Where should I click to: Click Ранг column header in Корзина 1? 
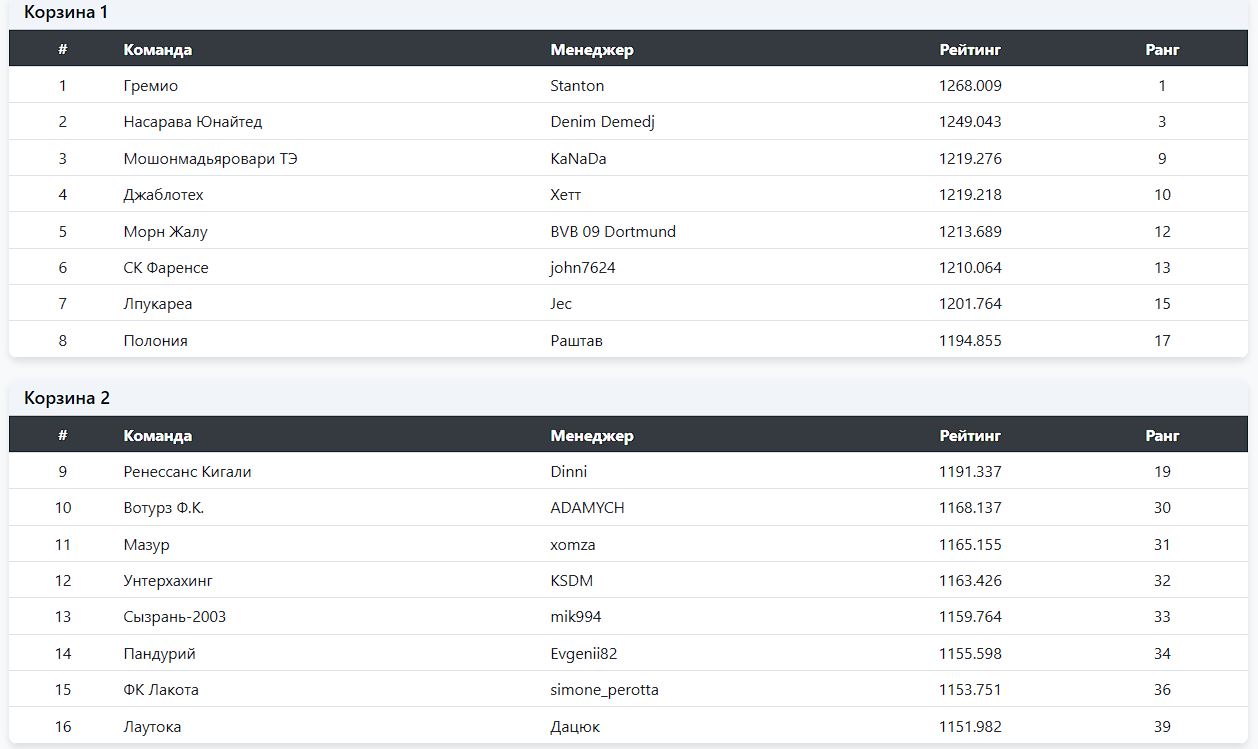[1162, 49]
